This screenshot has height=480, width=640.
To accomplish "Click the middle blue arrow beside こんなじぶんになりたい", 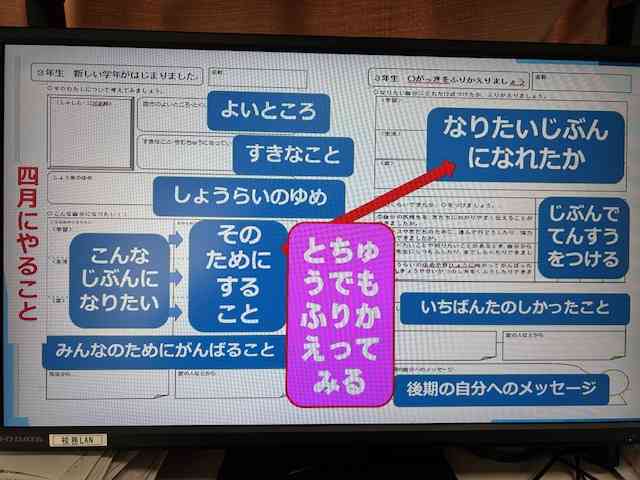I will pyautogui.click(x=178, y=275).
